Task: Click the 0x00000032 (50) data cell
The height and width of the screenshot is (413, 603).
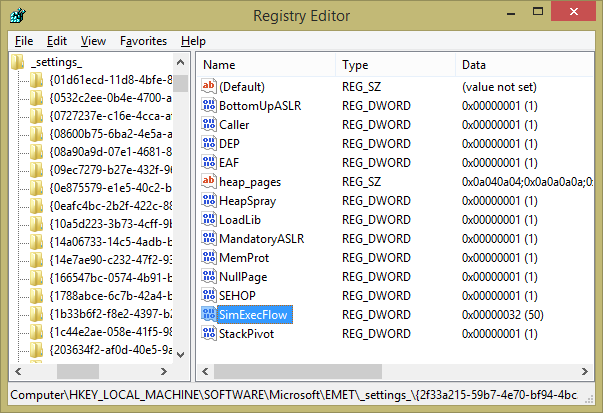Action: [x=503, y=315]
